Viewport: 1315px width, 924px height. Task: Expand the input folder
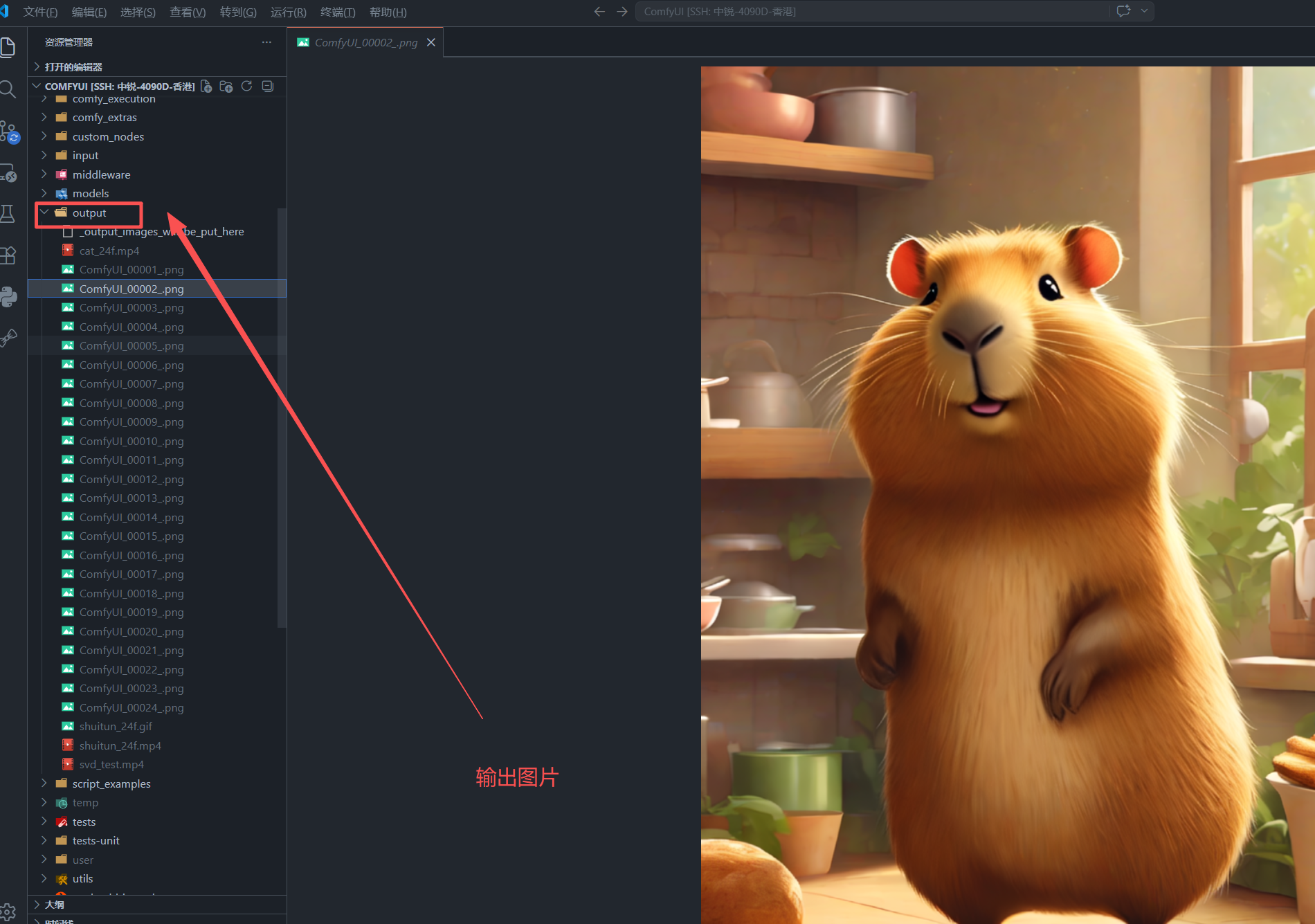click(x=157, y=156)
